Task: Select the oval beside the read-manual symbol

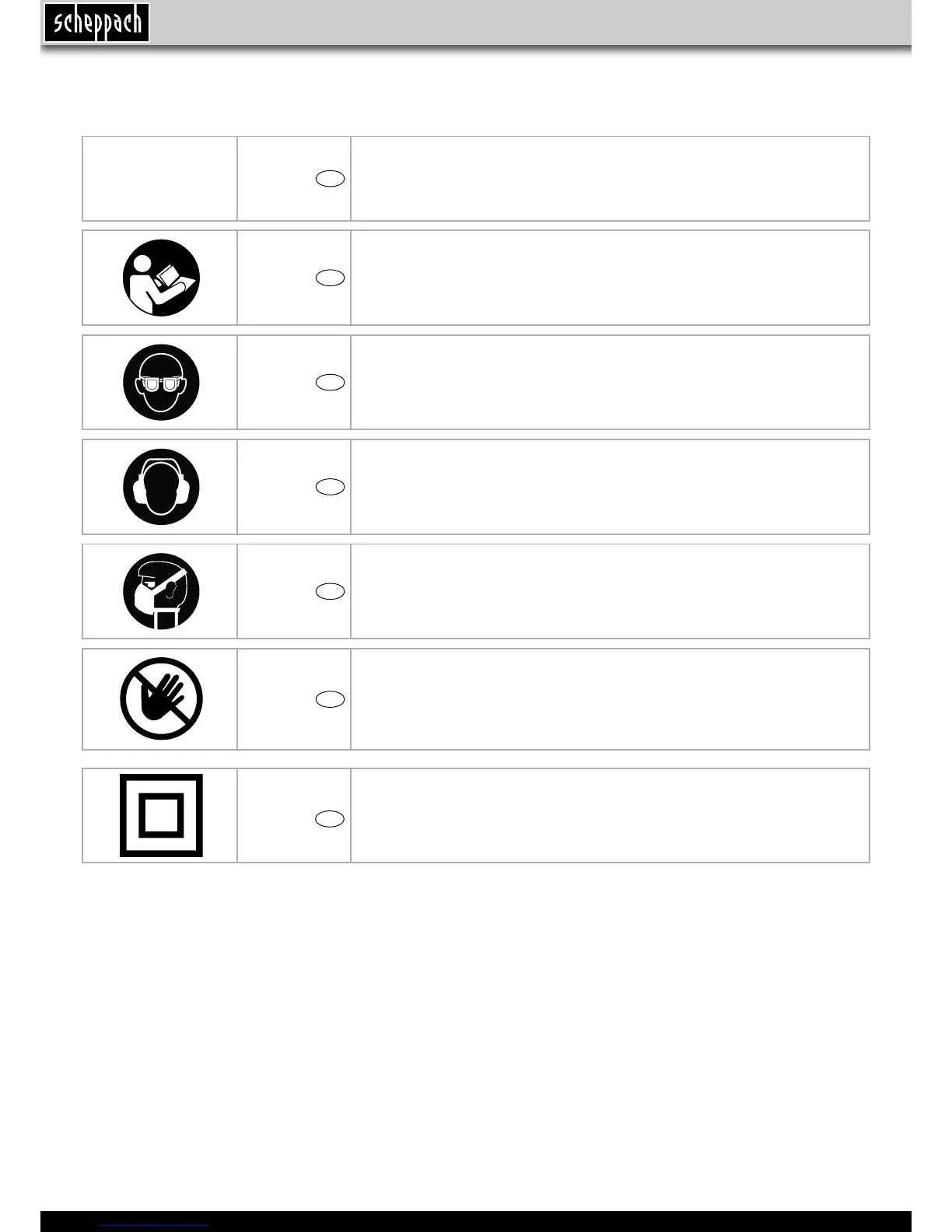Action: pyautogui.click(x=330, y=278)
